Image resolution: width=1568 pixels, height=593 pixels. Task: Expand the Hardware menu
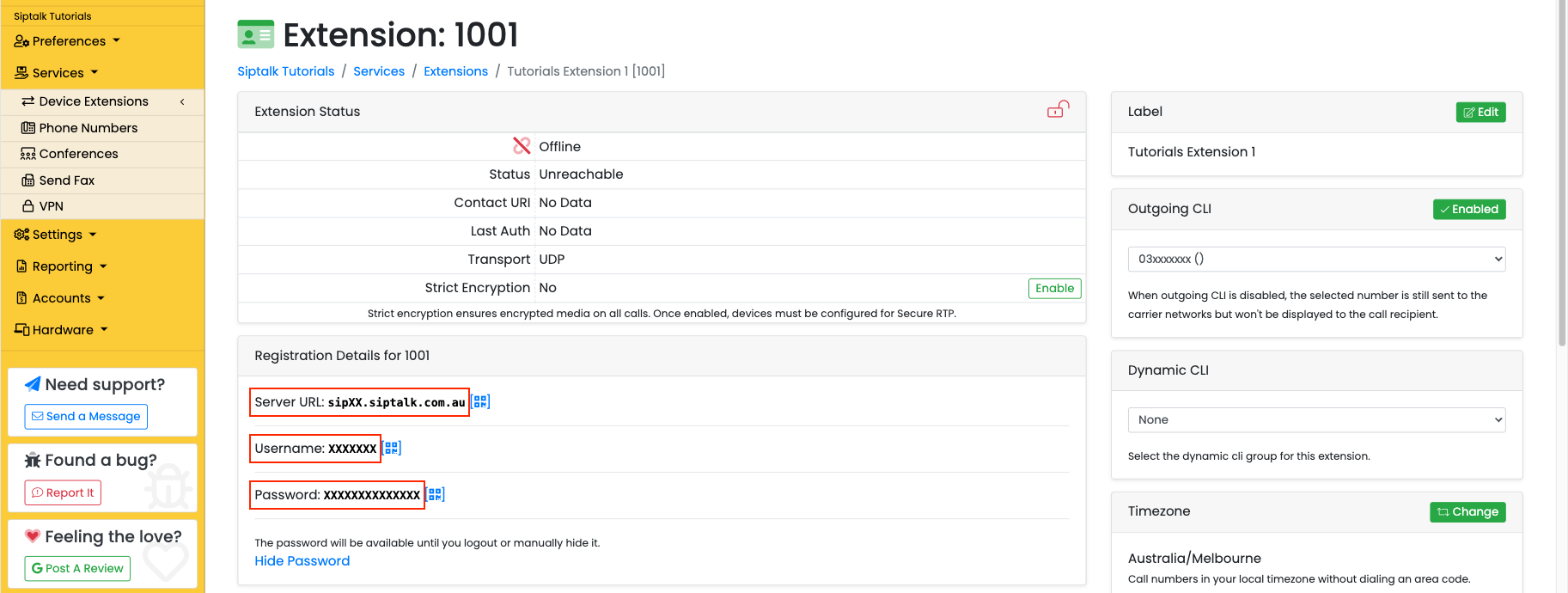[x=61, y=330]
